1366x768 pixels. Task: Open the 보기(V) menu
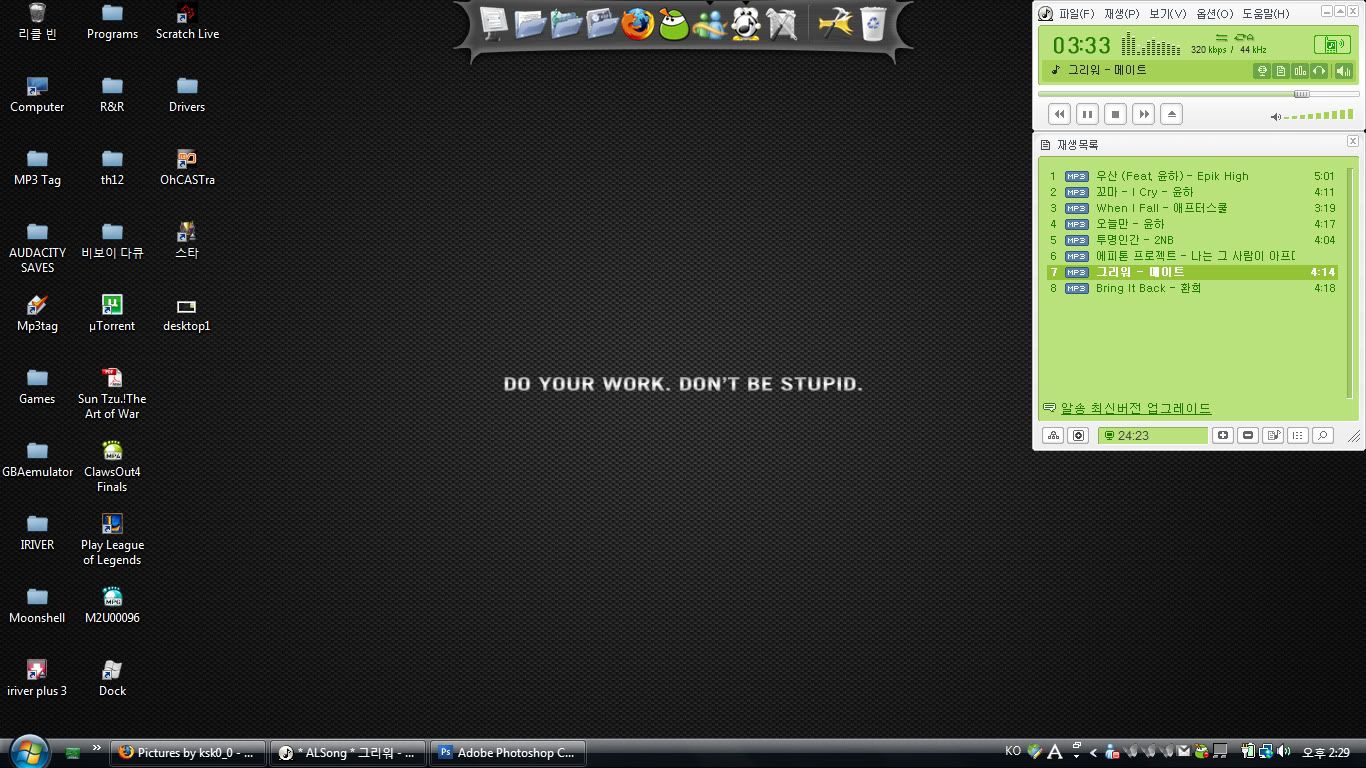(1167, 14)
